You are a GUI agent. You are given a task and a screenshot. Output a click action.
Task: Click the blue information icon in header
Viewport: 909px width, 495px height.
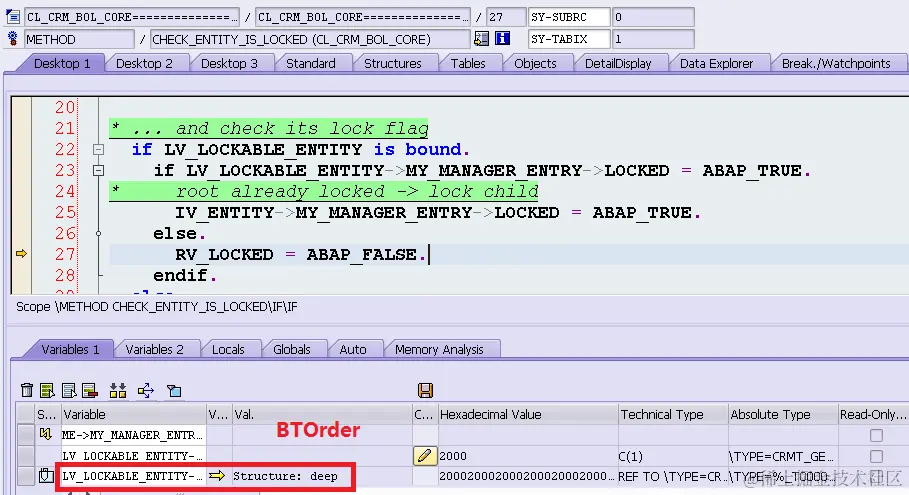click(503, 39)
